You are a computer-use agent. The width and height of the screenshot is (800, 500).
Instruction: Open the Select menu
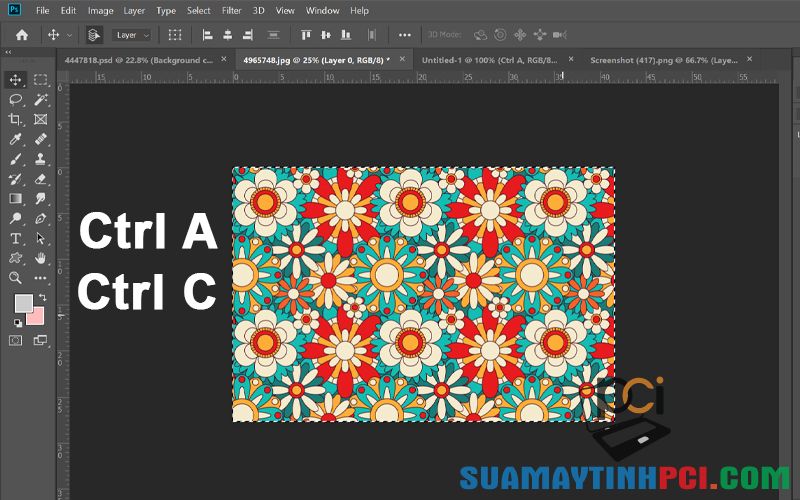point(198,10)
